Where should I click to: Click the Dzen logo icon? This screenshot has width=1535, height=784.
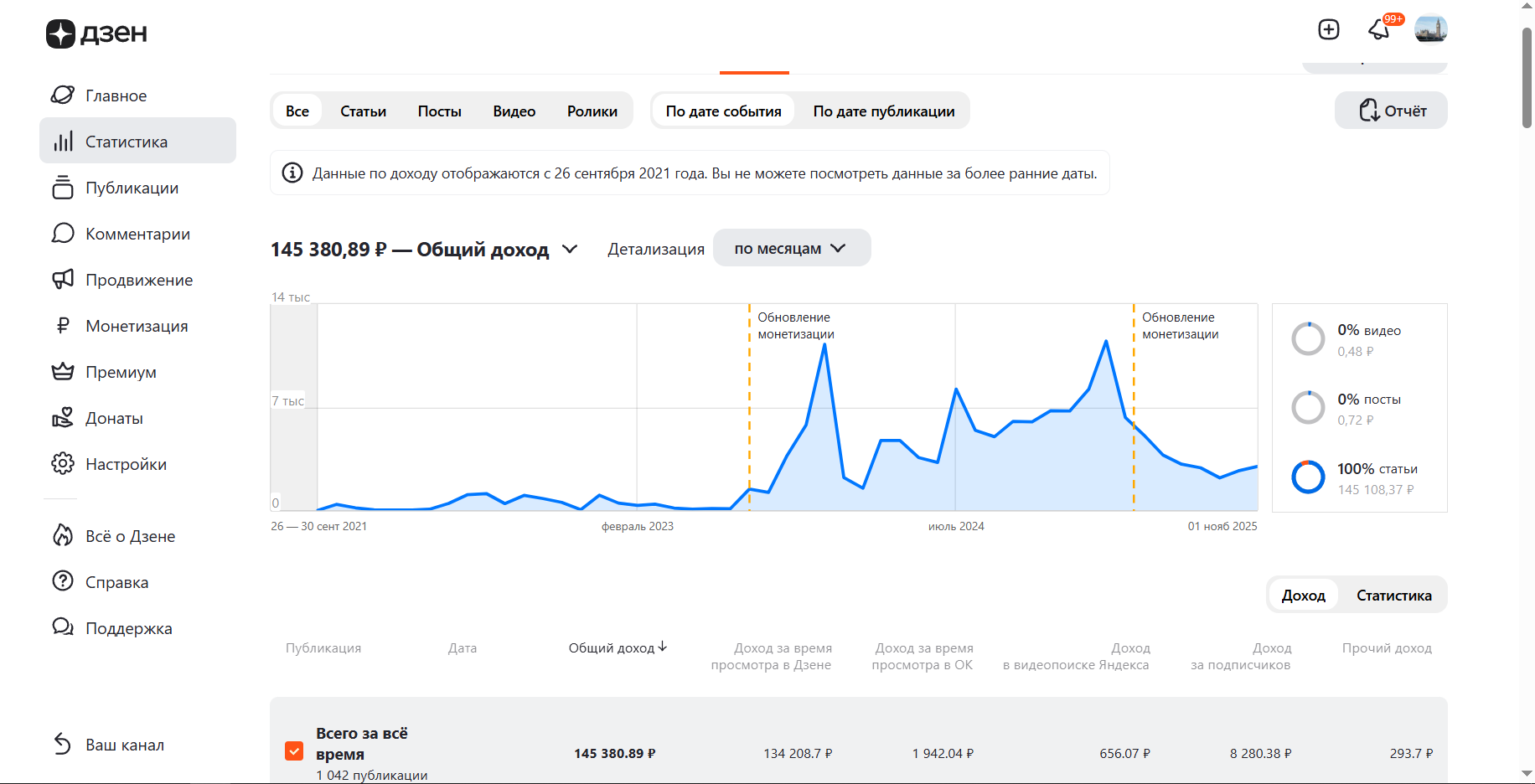pos(61,34)
